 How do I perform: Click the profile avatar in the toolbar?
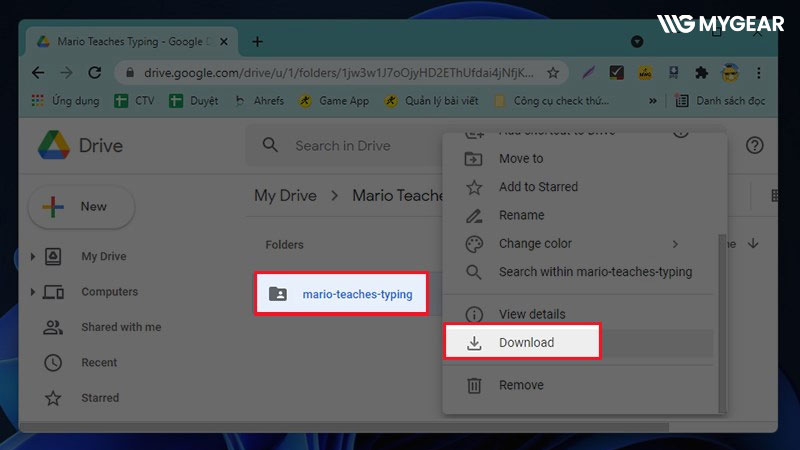point(730,73)
